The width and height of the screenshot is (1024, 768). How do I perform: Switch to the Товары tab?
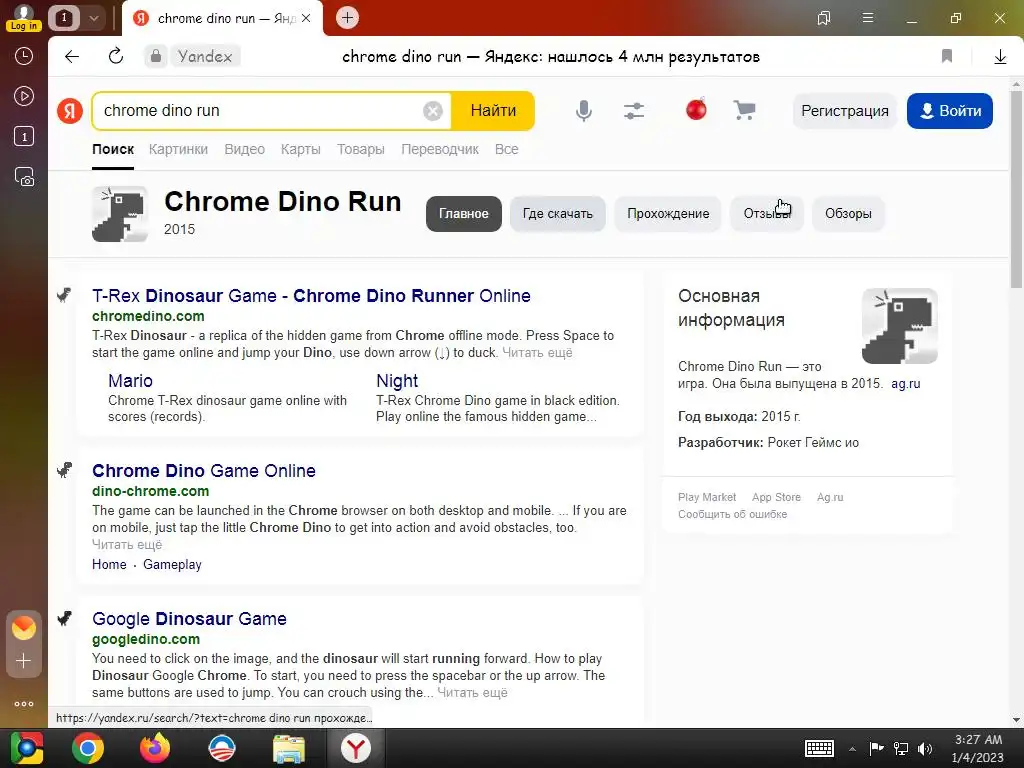click(360, 149)
